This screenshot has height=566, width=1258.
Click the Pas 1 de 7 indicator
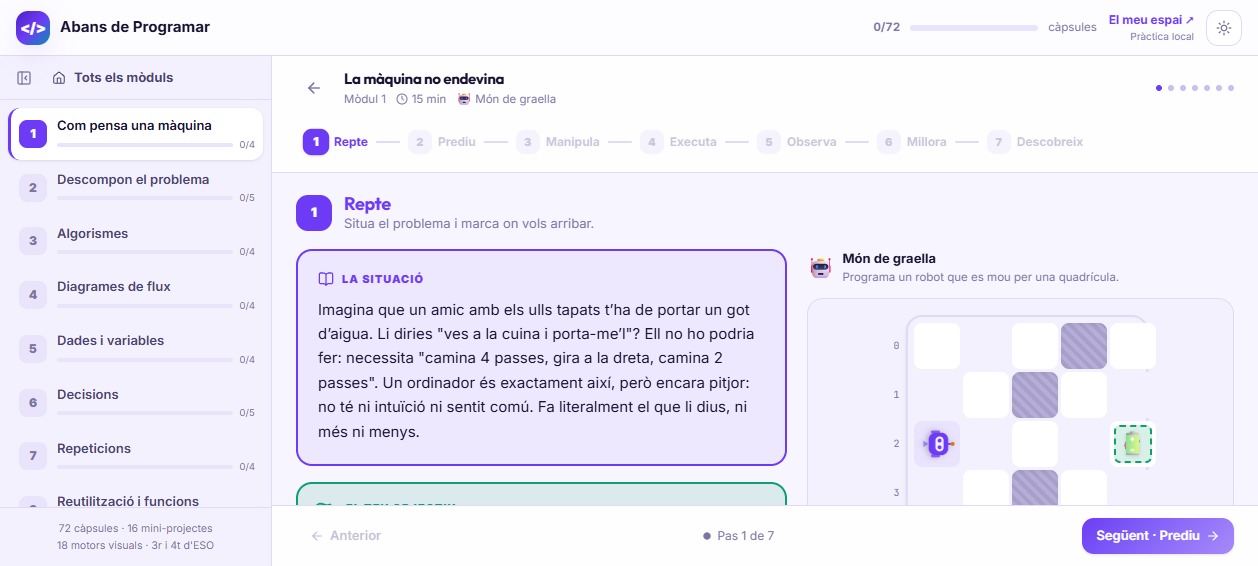point(739,536)
